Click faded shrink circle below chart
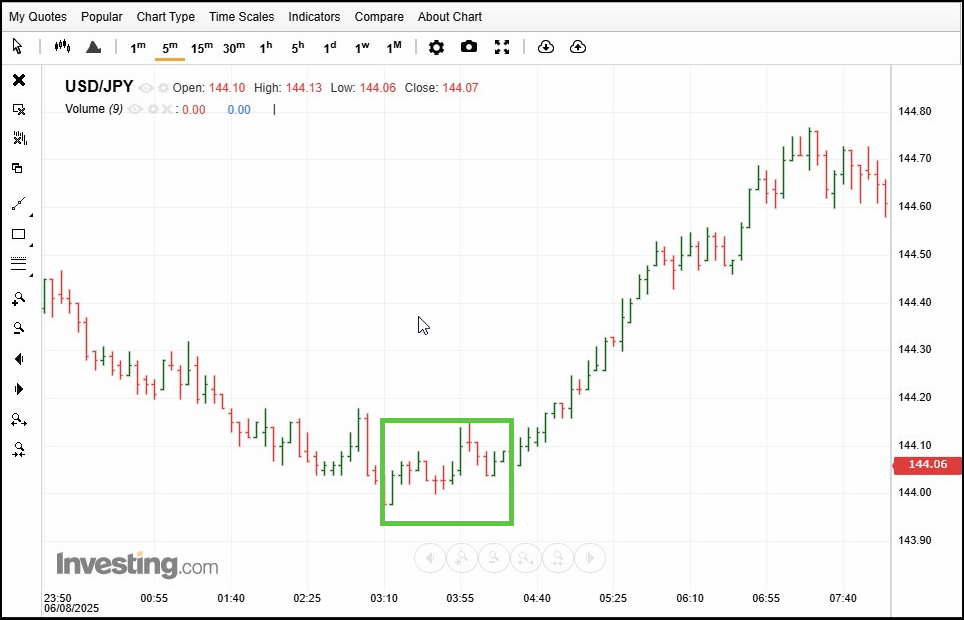Image resolution: width=964 pixels, height=620 pixels. 558,558
